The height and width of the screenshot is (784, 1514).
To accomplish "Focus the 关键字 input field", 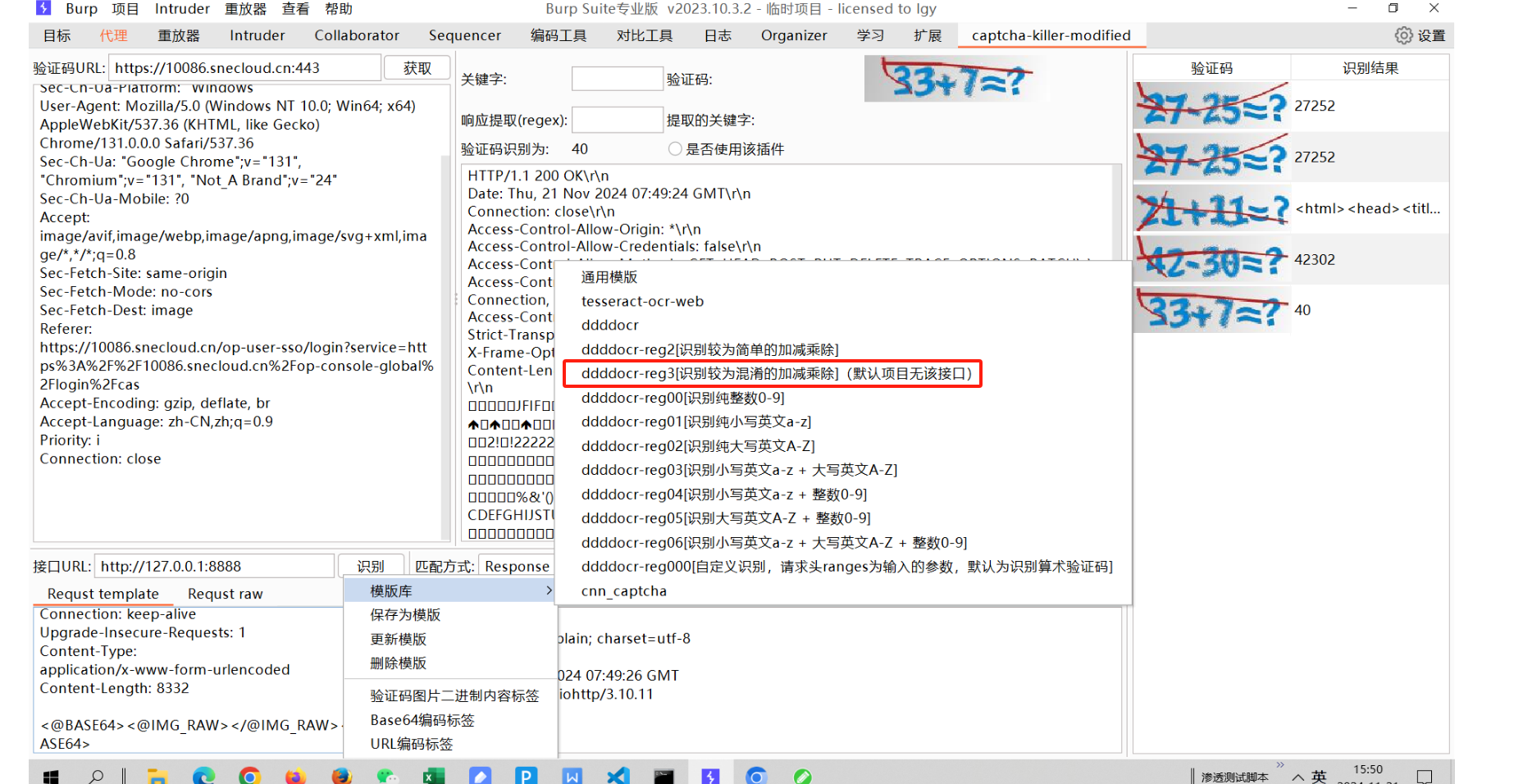I will (x=617, y=79).
